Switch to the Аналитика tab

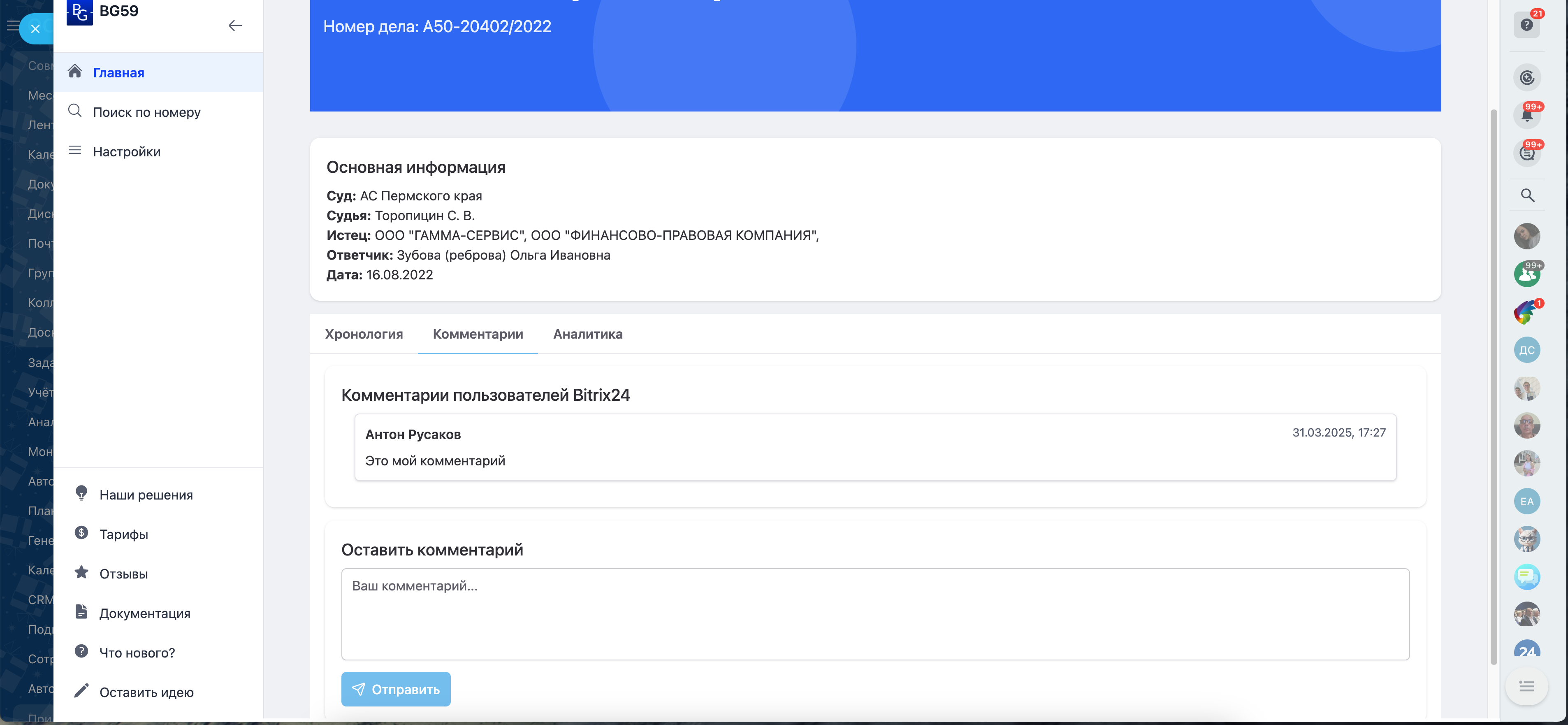(x=587, y=334)
